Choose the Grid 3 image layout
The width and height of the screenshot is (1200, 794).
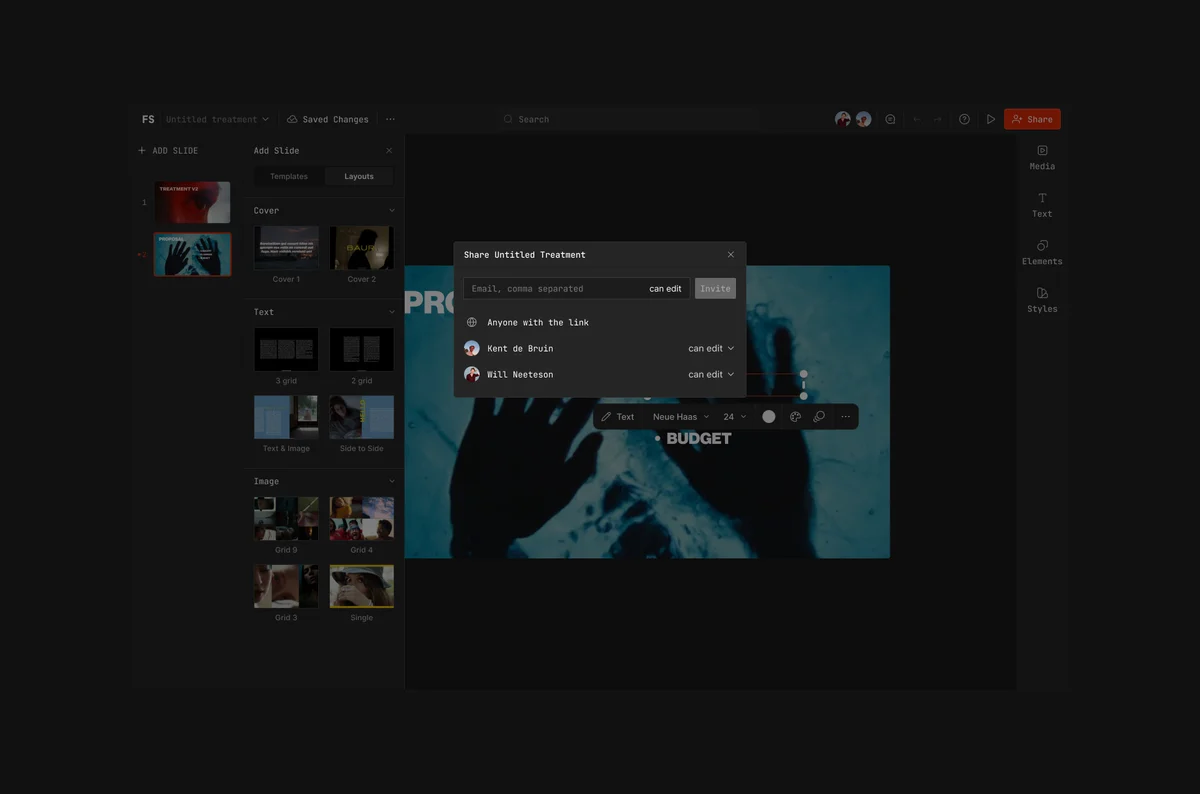[286, 586]
